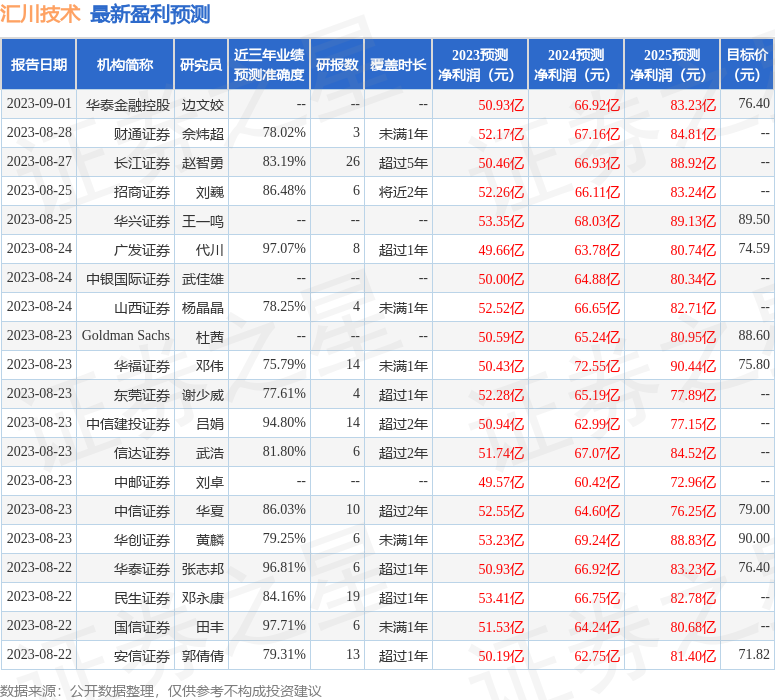Select the 目标价 column header
Screen dimensions: 775x700
pyautogui.click(x=747, y=65)
